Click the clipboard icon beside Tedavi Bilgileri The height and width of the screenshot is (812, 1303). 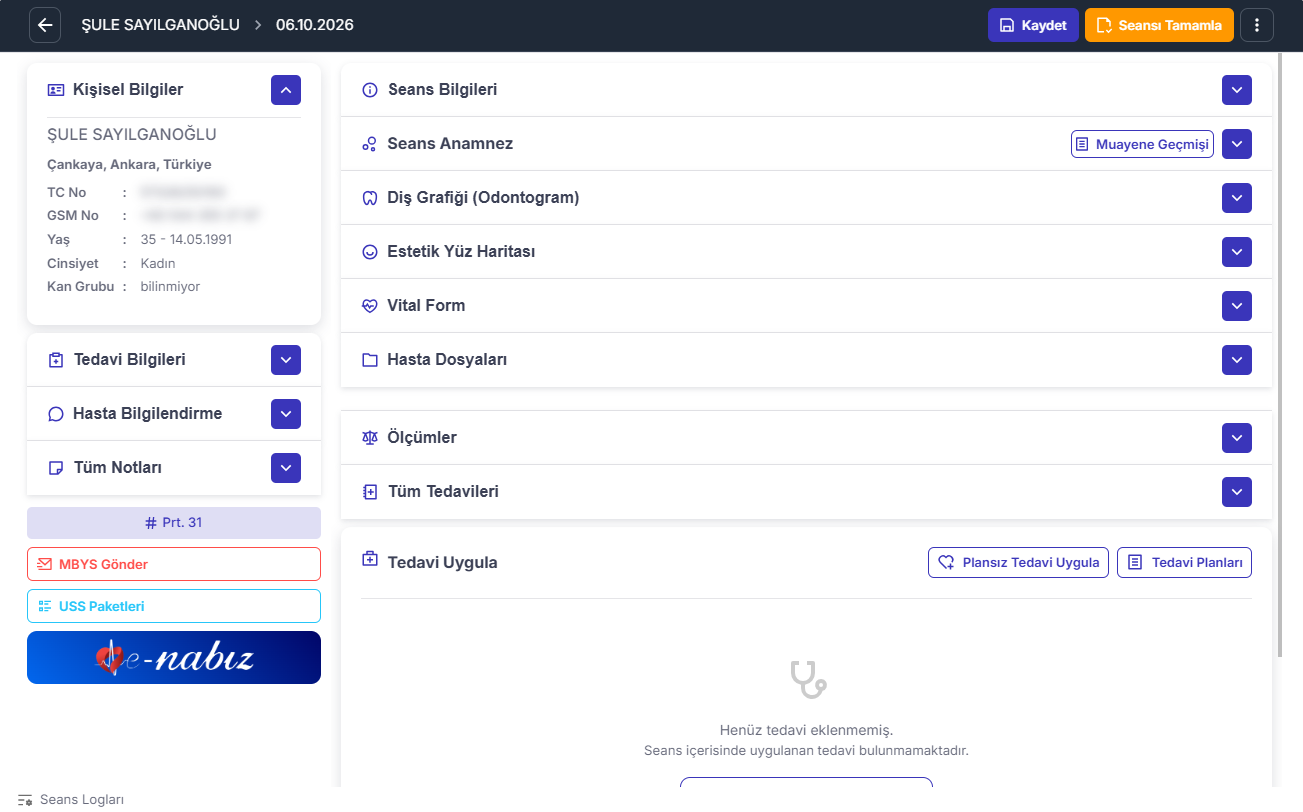click(x=56, y=360)
